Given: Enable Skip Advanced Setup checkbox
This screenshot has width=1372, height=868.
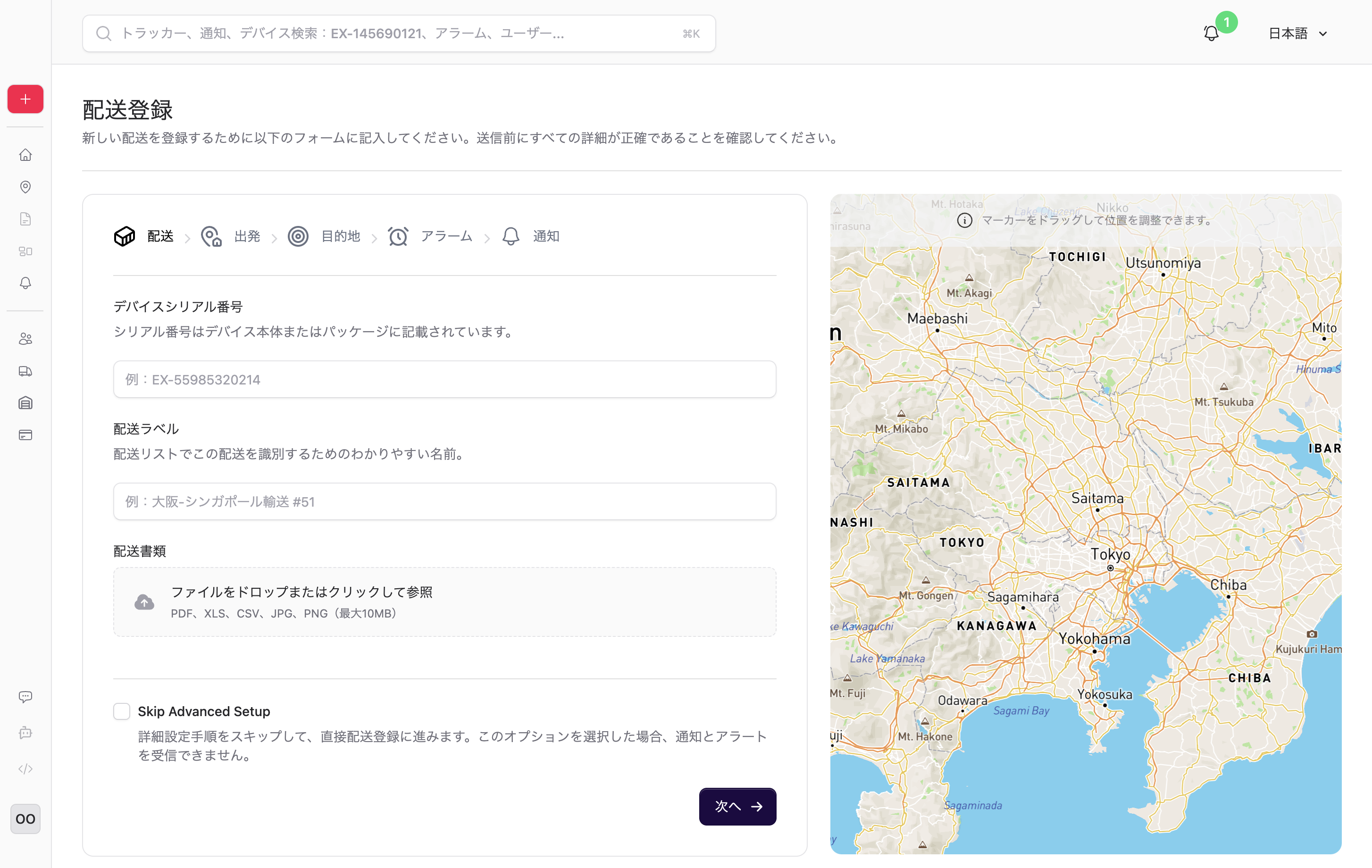Looking at the screenshot, I should 121,711.
